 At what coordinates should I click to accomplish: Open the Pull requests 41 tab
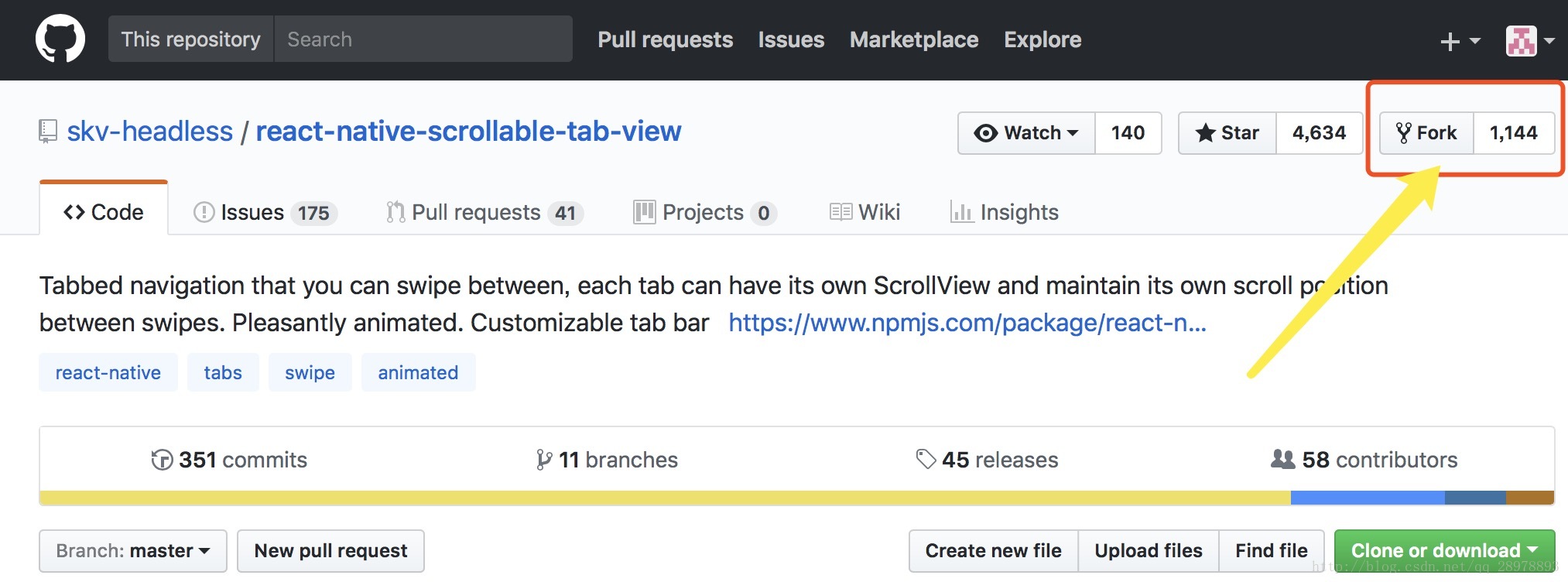click(x=484, y=213)
